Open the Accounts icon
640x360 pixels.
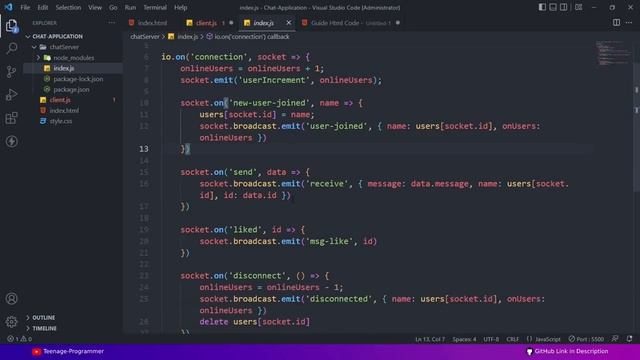pyautogui.click(x=11, y=298)
